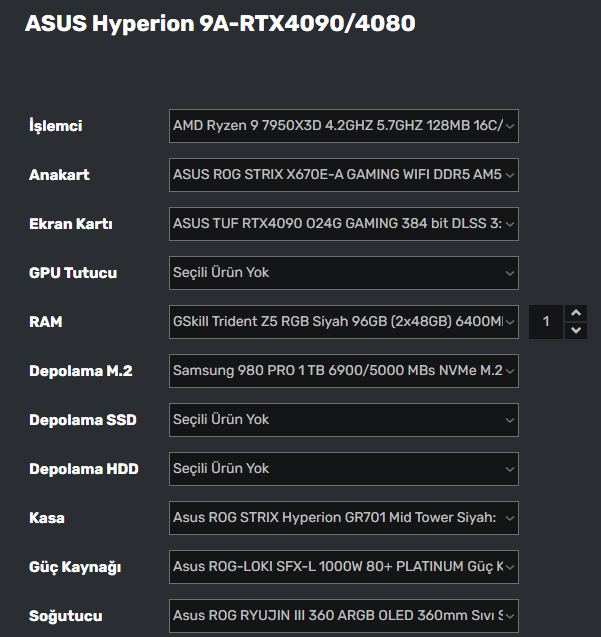
Task: Expand the Güç Kaynağı power supply dropdown
Action: coord(343,567)
